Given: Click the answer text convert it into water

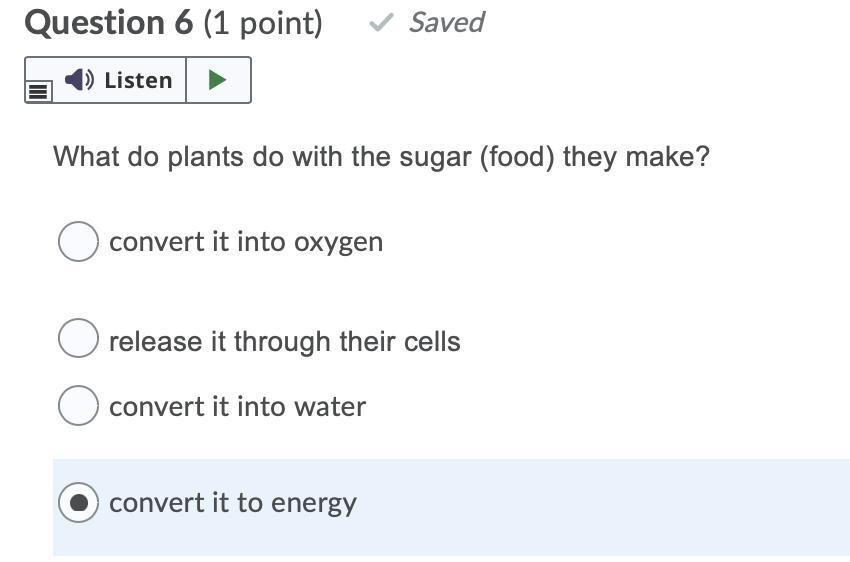Looking at the screenshot, I should [x=237, y=407].
